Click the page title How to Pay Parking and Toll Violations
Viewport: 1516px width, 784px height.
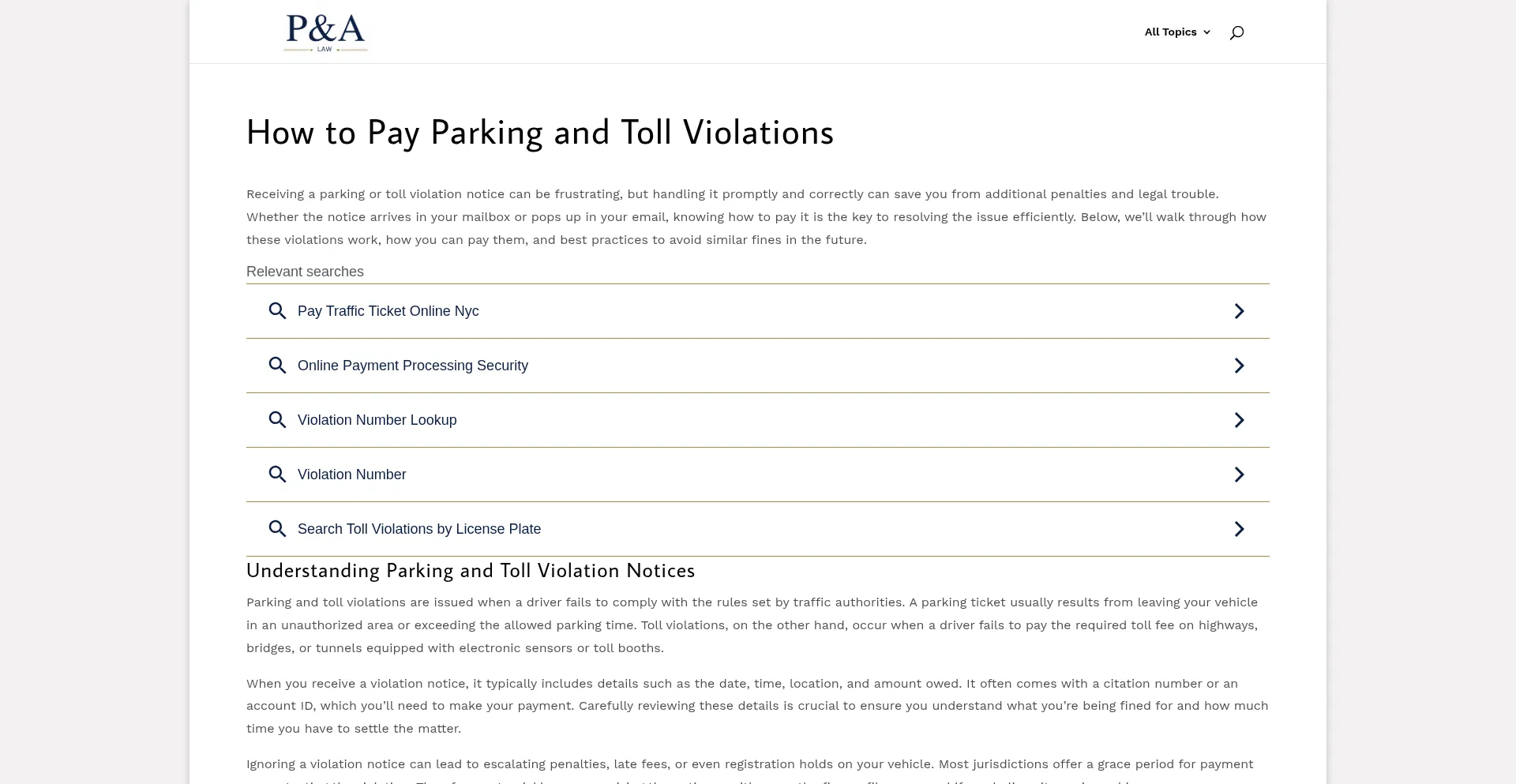[539, 131]
